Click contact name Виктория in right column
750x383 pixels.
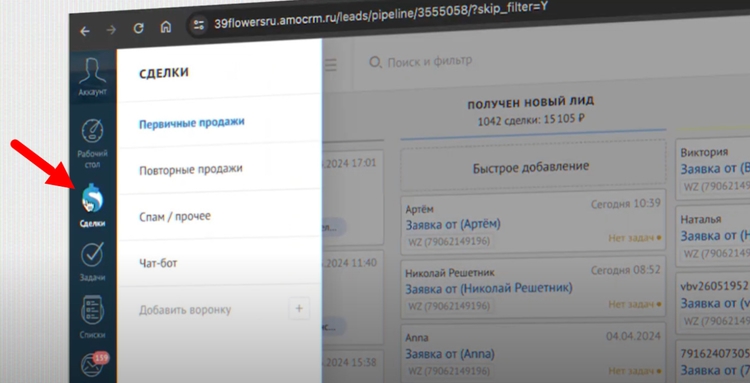705,152
